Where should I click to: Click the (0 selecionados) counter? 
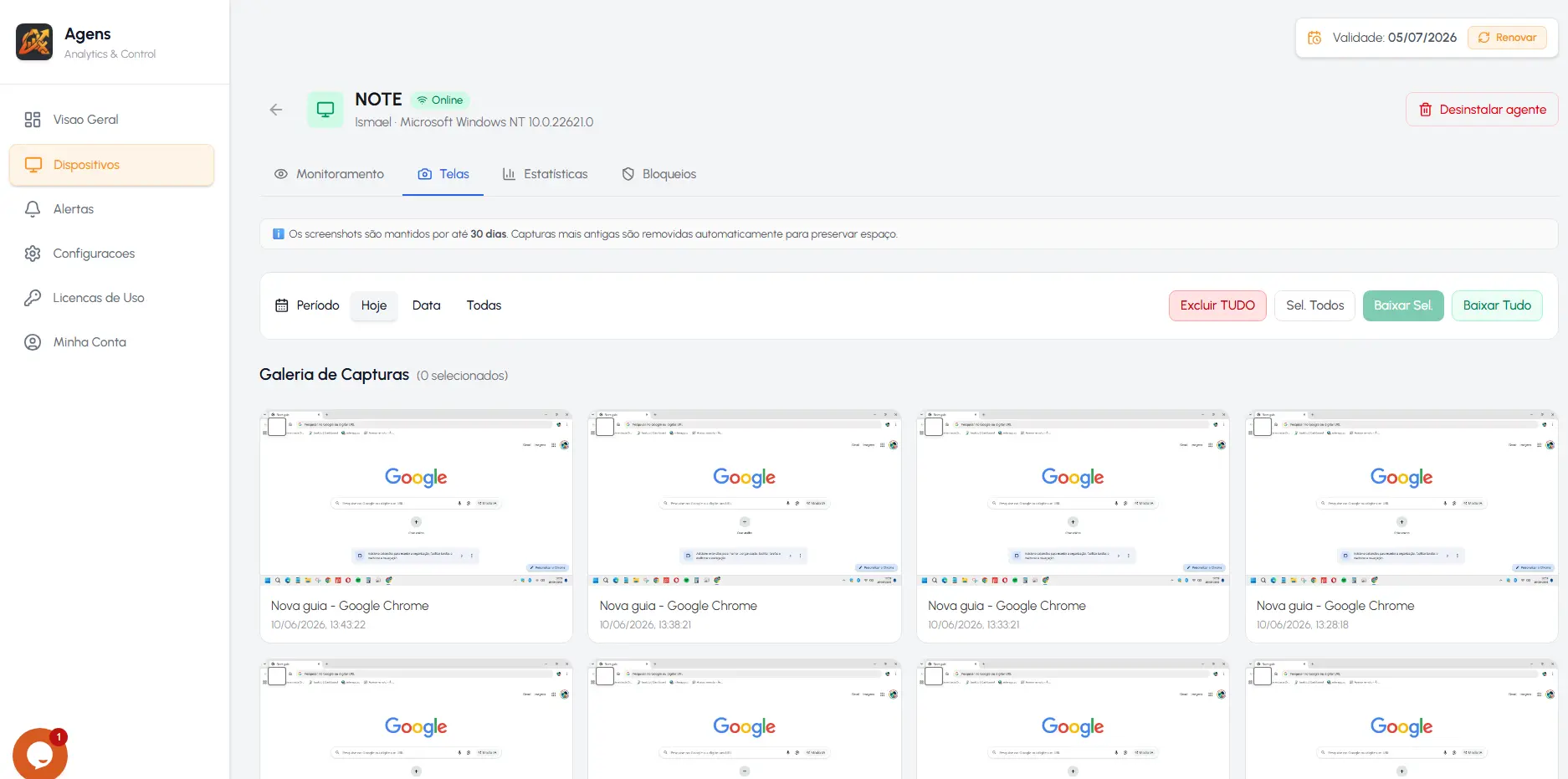click(463, 376)
